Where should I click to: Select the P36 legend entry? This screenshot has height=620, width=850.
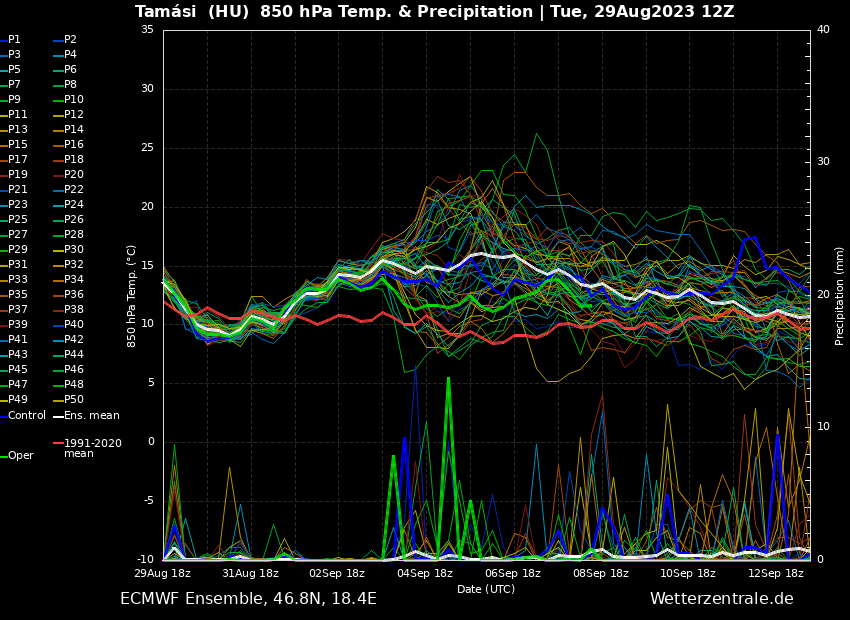point(74,295)
